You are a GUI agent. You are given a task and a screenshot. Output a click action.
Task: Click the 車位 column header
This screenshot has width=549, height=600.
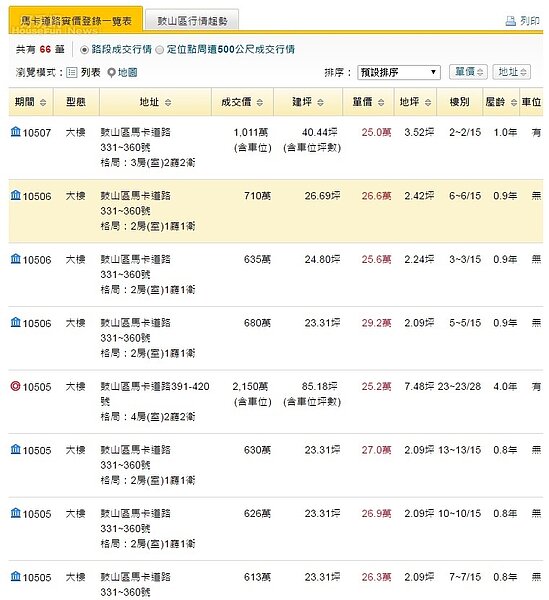click(531, 102)
